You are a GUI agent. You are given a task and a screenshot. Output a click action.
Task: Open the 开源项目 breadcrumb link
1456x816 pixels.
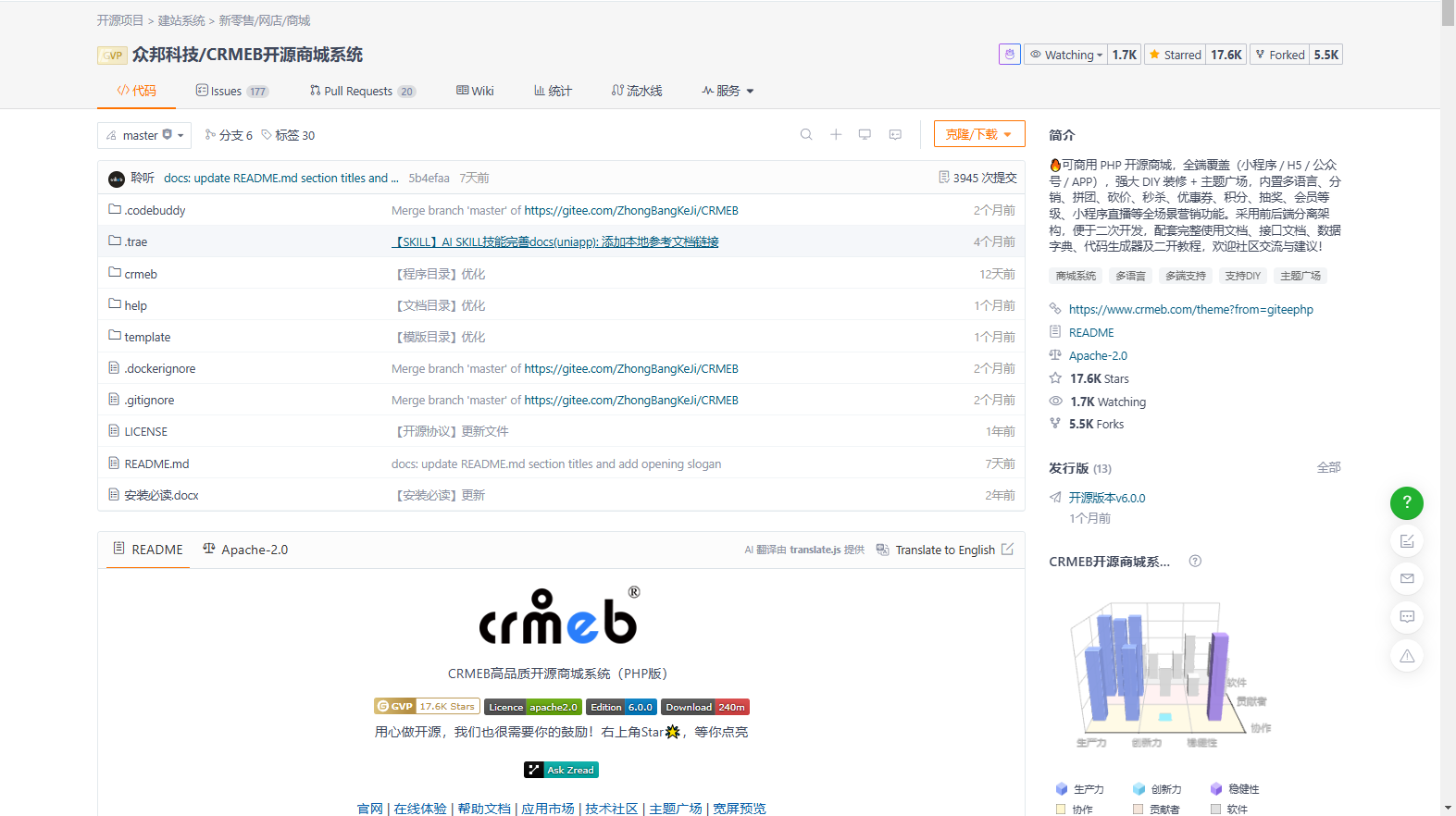(120, 20)
